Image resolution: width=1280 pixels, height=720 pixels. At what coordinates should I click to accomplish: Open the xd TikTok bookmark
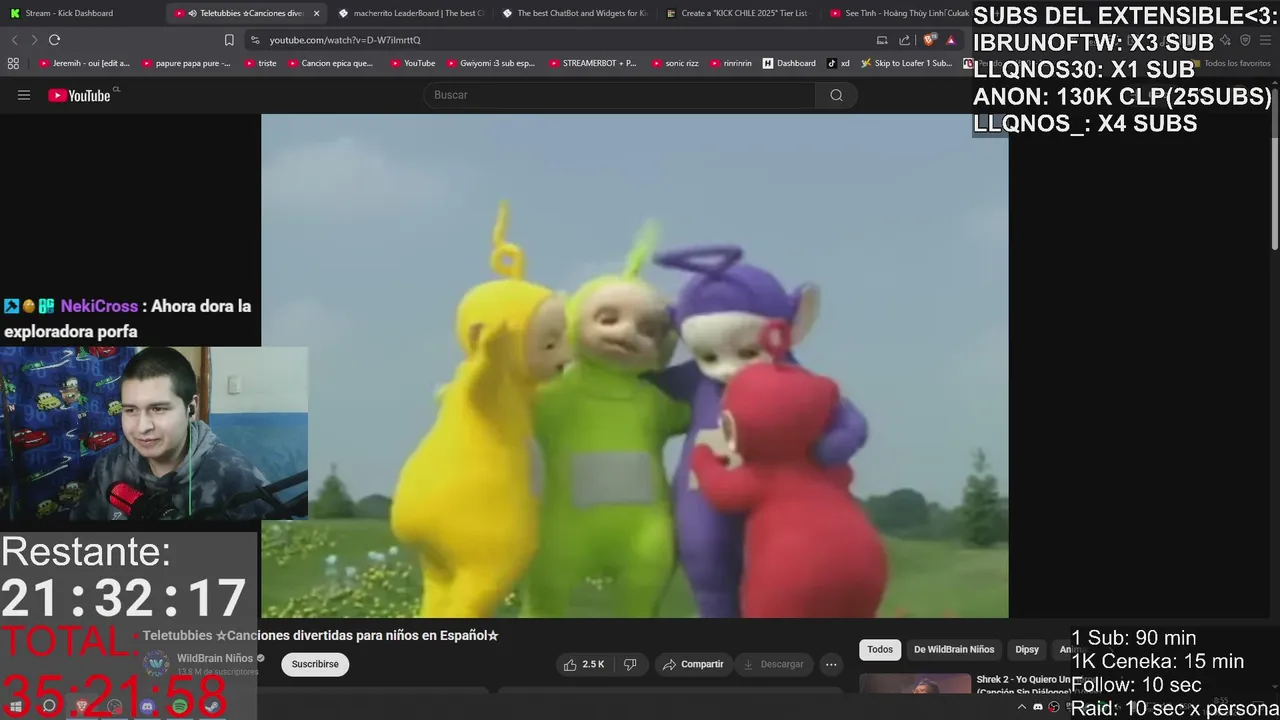pyautogui.click(x=838, y=63)
